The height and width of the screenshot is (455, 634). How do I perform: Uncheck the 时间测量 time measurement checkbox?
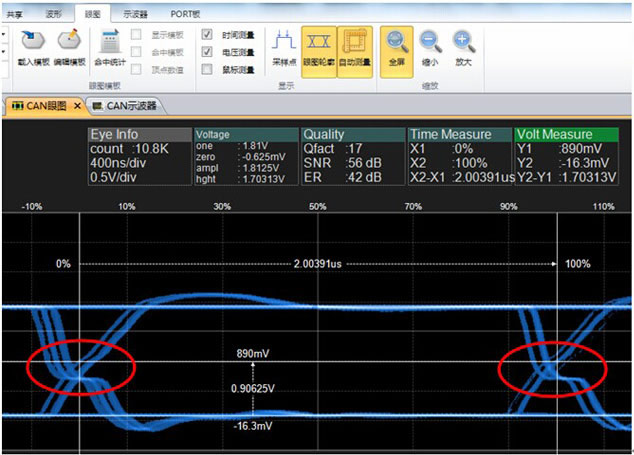(207, 34)
